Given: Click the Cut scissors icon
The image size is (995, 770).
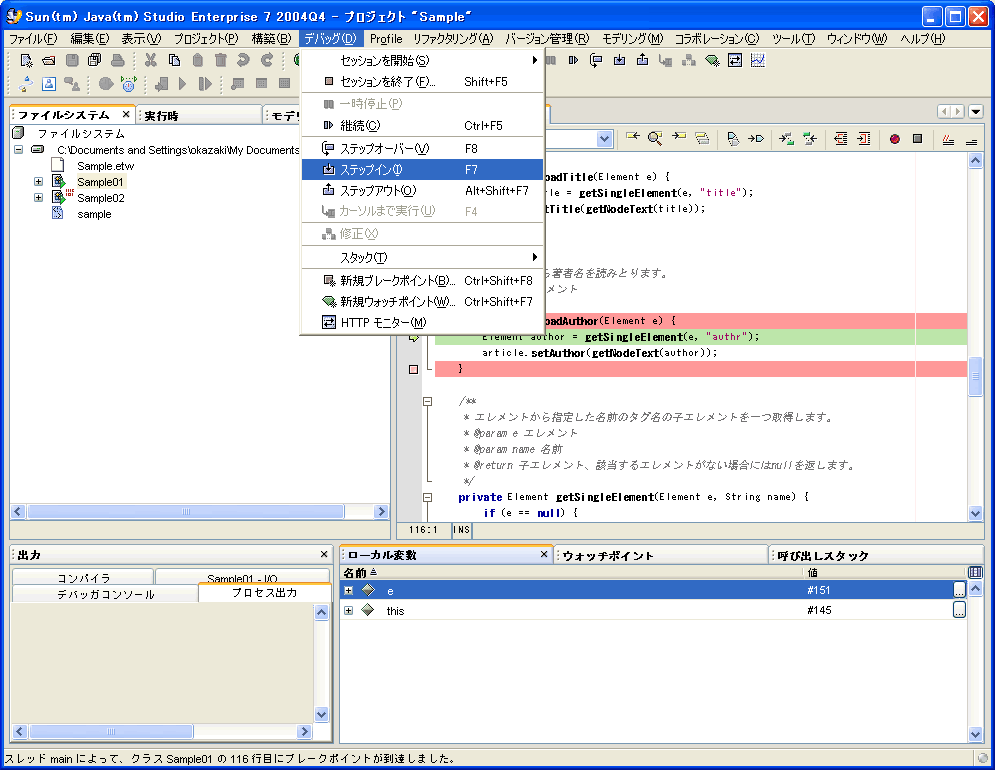Looking at the screenshot, I should point(150,60).
